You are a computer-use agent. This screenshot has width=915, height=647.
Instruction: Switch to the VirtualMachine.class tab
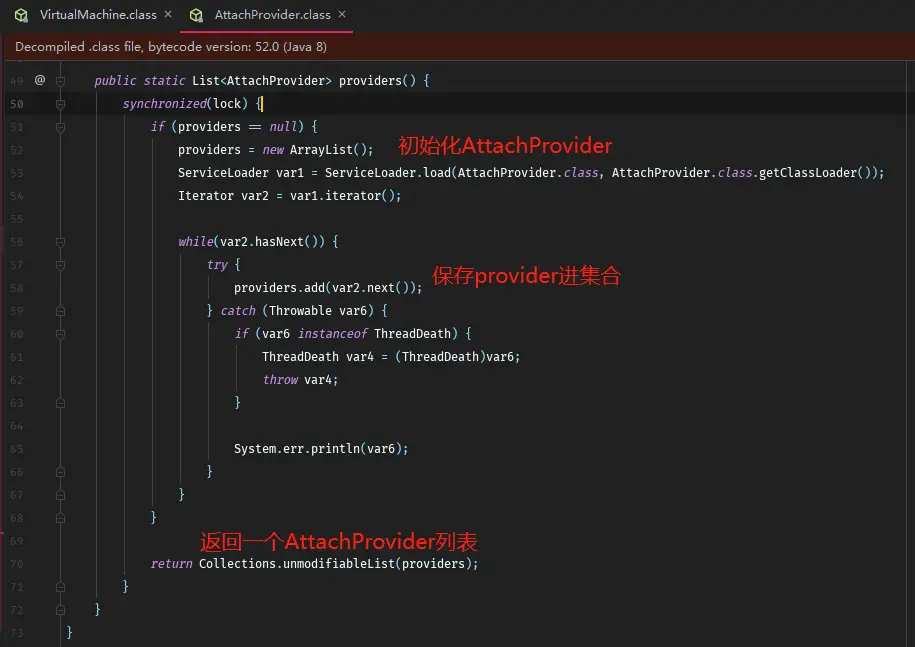pyautogui.click(x=98, y=15)
